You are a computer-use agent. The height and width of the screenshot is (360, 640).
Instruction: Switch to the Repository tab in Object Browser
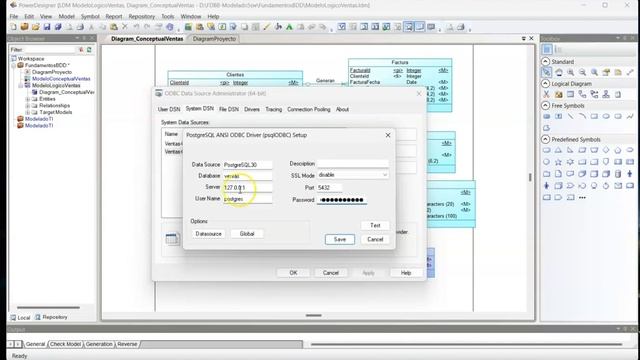(x=51, y=317)
